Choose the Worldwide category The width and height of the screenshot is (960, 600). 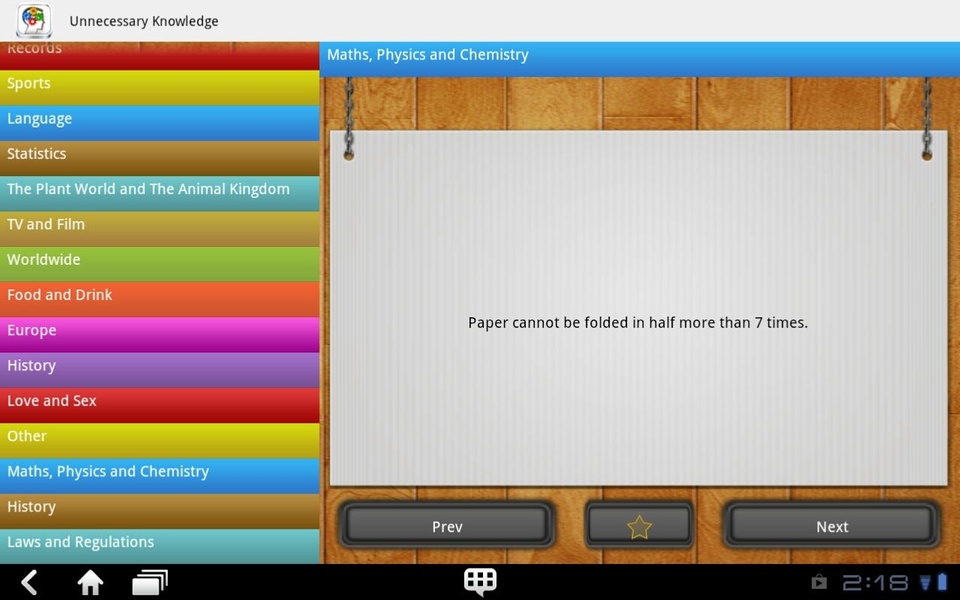pos(160,264)
